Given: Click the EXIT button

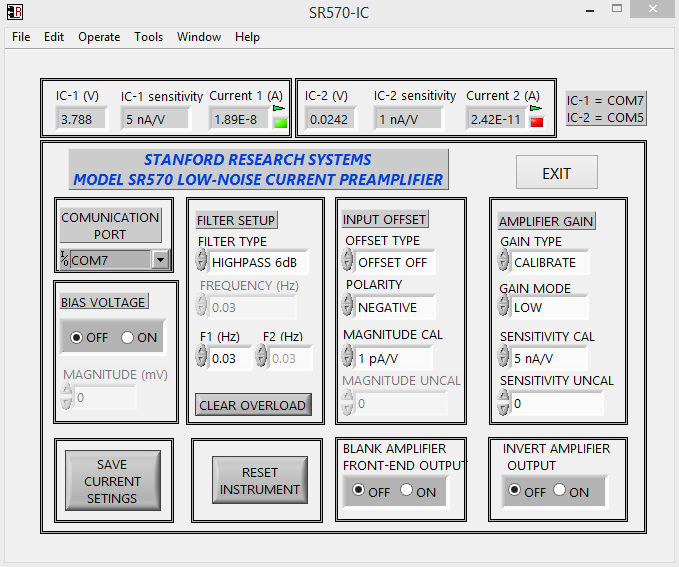Looking at the screenshot, I should coord(556,173).
